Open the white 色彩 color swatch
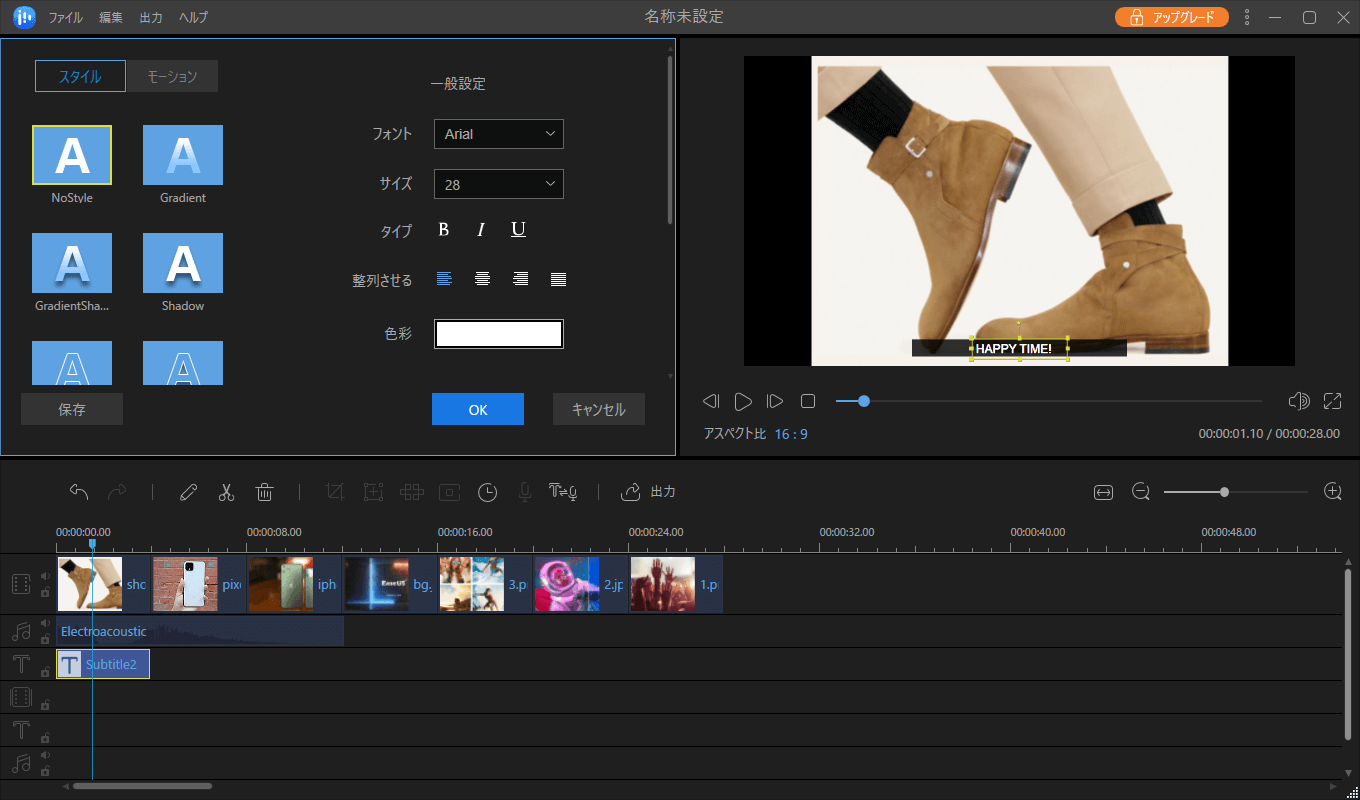The image size is (1360, 800). pyautogui.click(x=498, y=334)
